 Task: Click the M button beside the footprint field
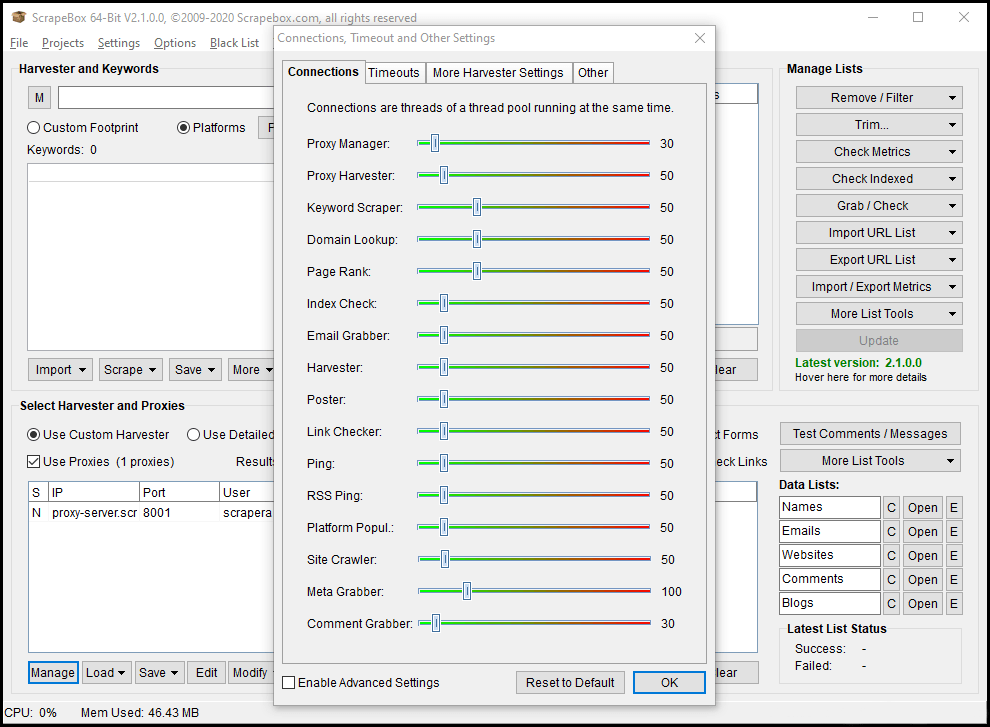click(x=38, y=97)
